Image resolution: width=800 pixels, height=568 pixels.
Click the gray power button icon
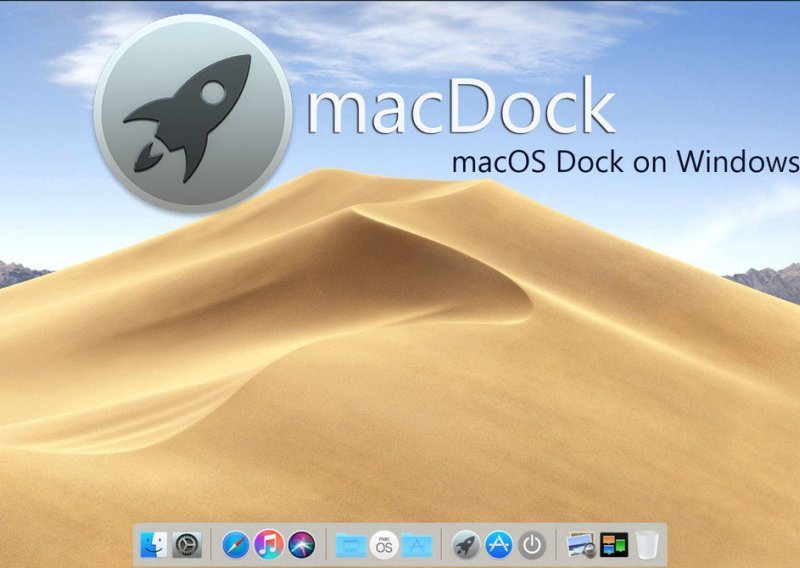click(x=532, y=545)
